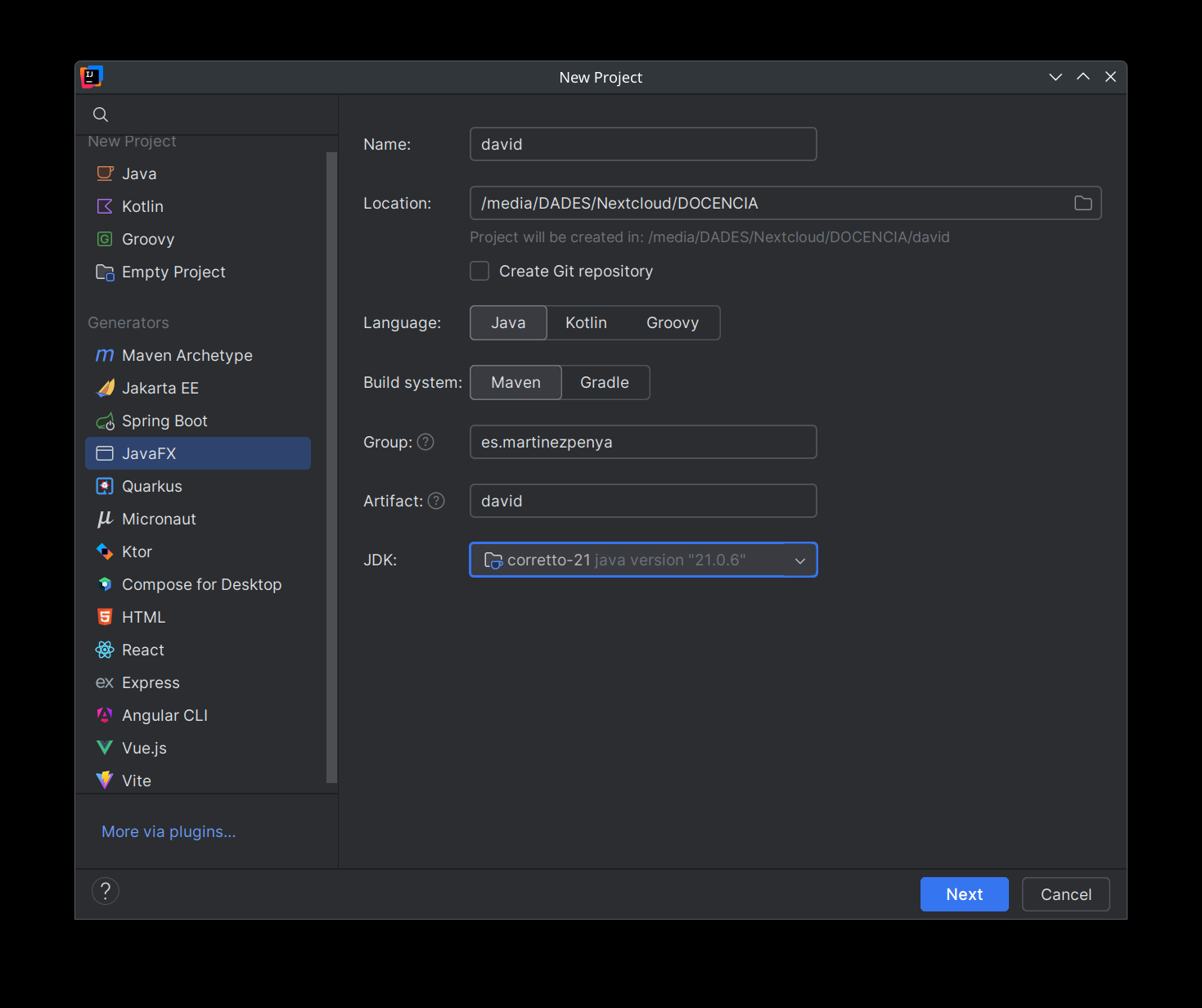Choose the Groovy generator
This screenshot has width=1202, height=1008.
pyautogui.click(x=148, y=239)
